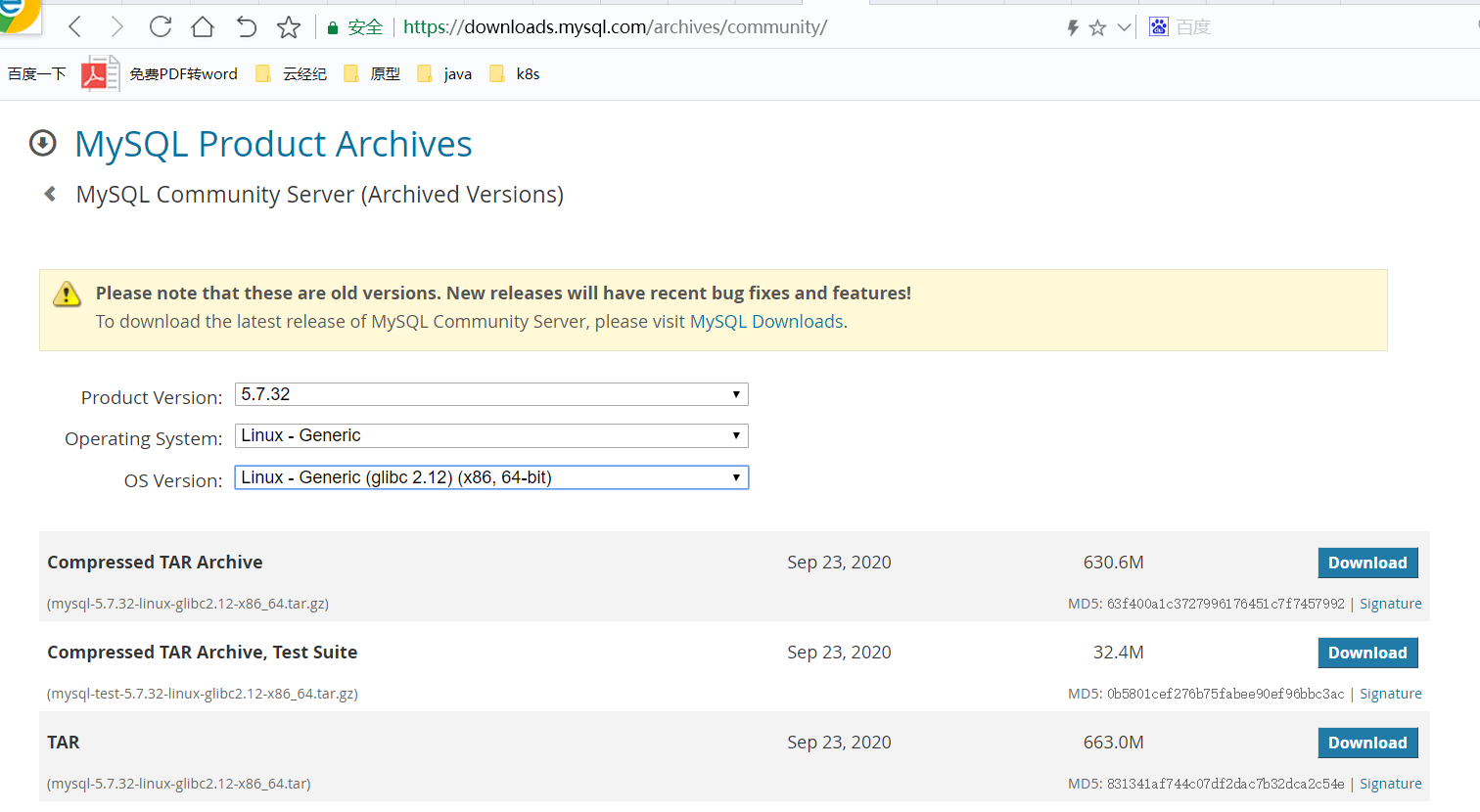This screenshot has width=1480, height=812.
Task: Click the MD5 hash starting 63f400a1
Action: click(1226, 604)
